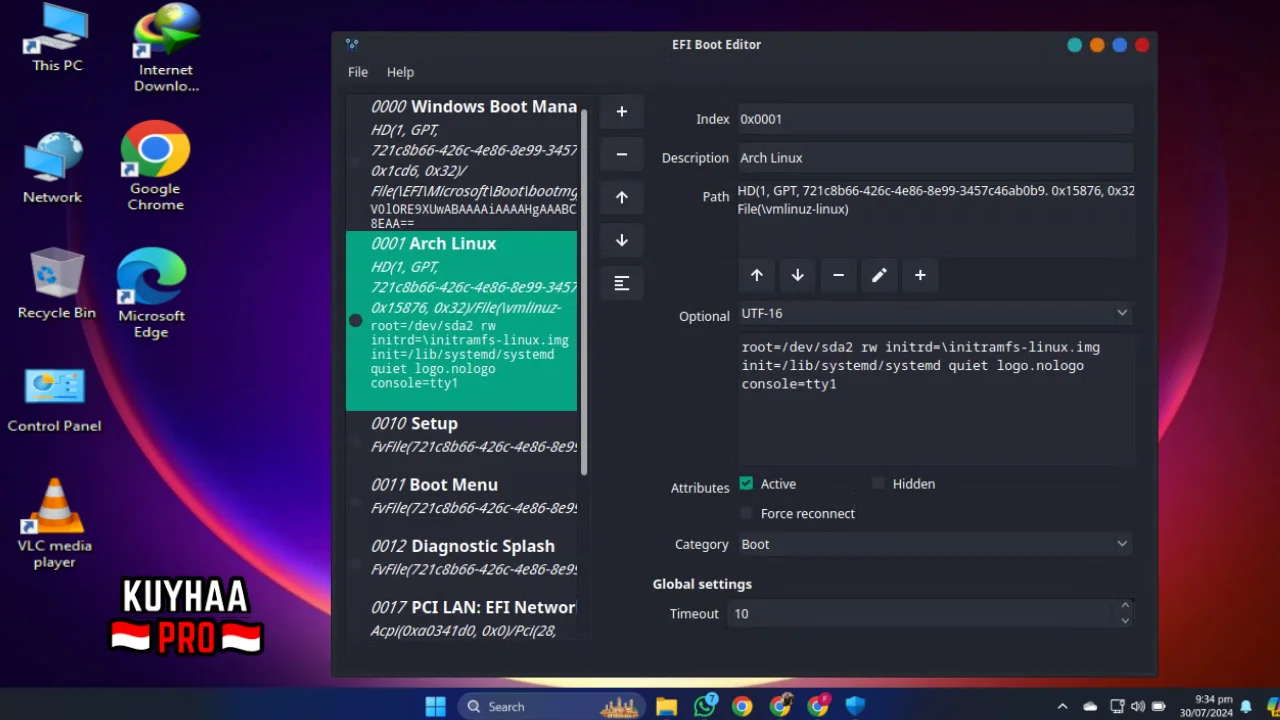Open Microsoft Edge desktop shortcut
The height and width of the screenshot is (720, 1280).
click(x=152, y=293)
